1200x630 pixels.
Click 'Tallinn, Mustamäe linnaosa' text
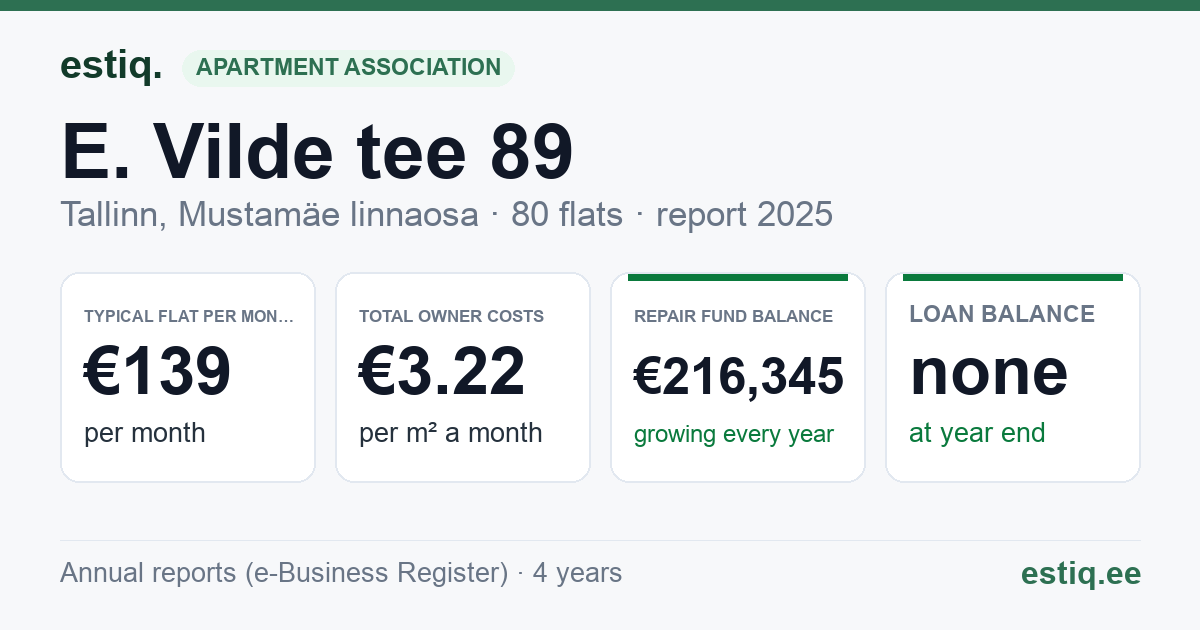point(269,215)
